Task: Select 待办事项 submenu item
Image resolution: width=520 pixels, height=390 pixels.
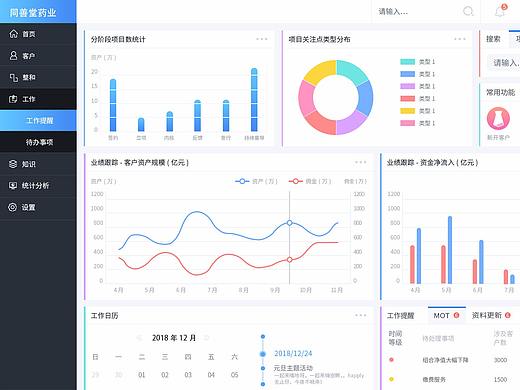Action: point(38,142)
